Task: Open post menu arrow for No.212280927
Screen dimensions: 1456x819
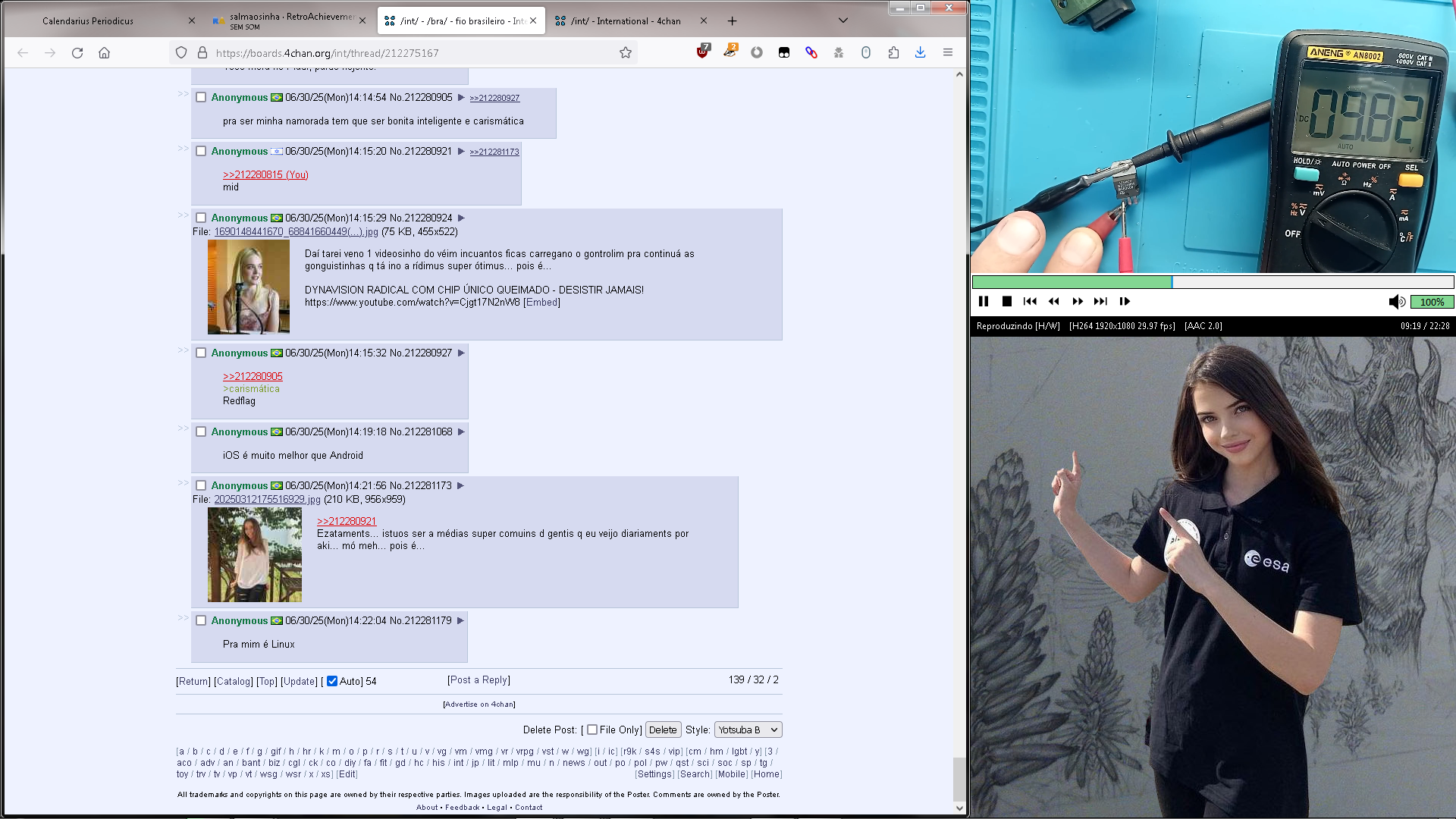Action: click(460, 353)
